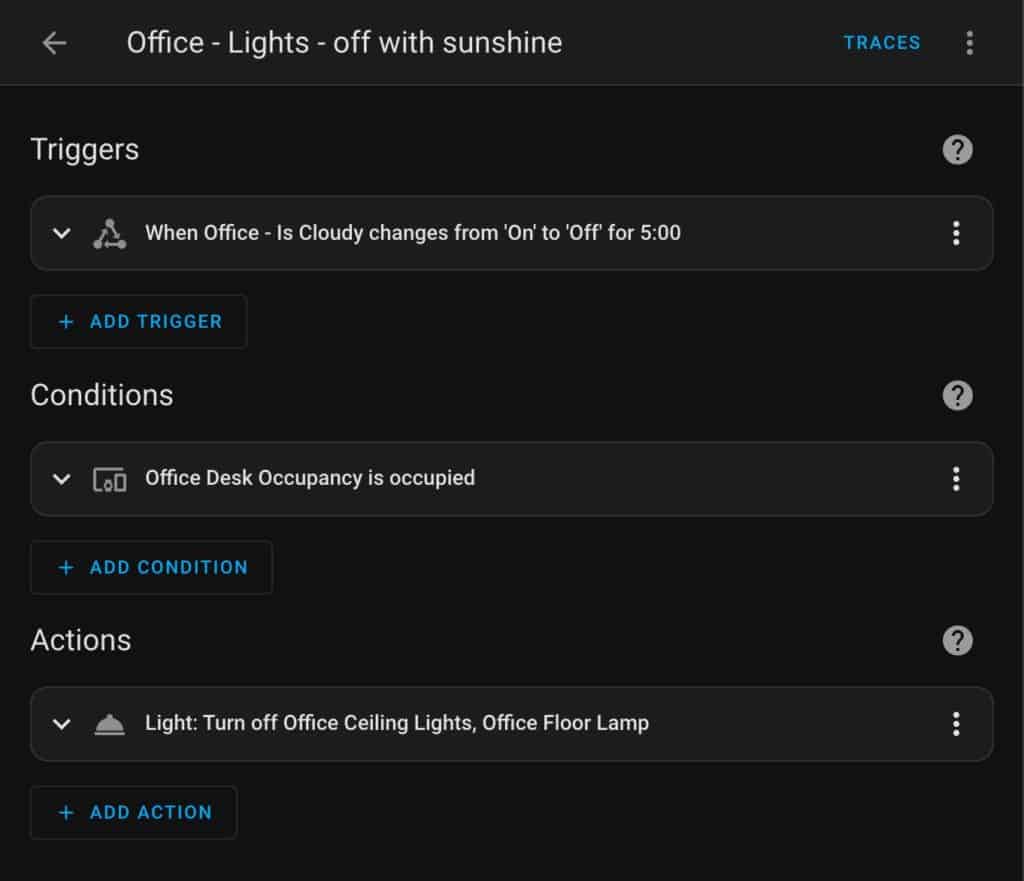The height and width of the screenshot is (881, 1024).
Task: Click the Add Trigger button
Action: (138, 321)
